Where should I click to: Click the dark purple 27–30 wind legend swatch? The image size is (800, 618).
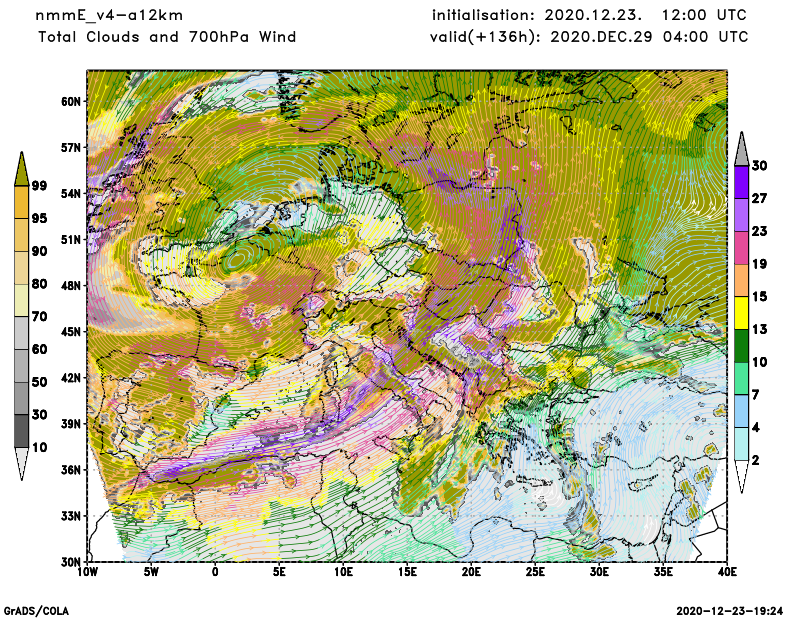coord(742,182)
